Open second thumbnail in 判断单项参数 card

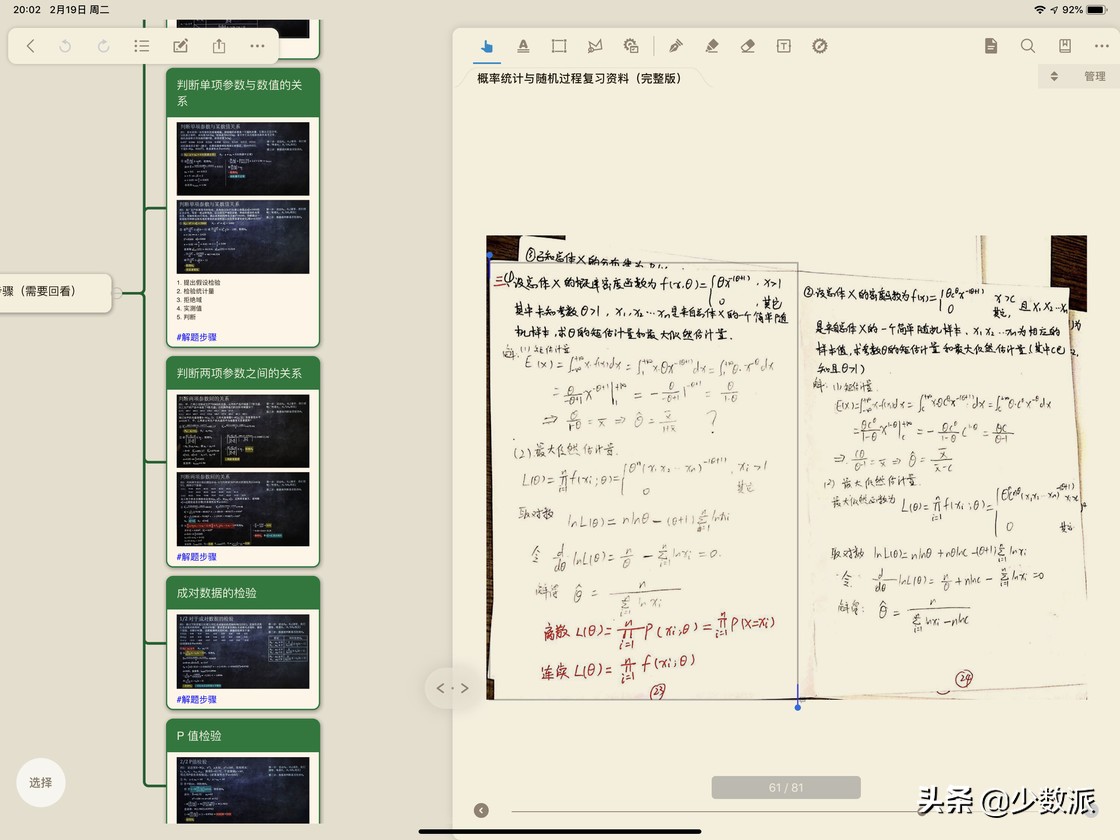(x=243, y=236)
